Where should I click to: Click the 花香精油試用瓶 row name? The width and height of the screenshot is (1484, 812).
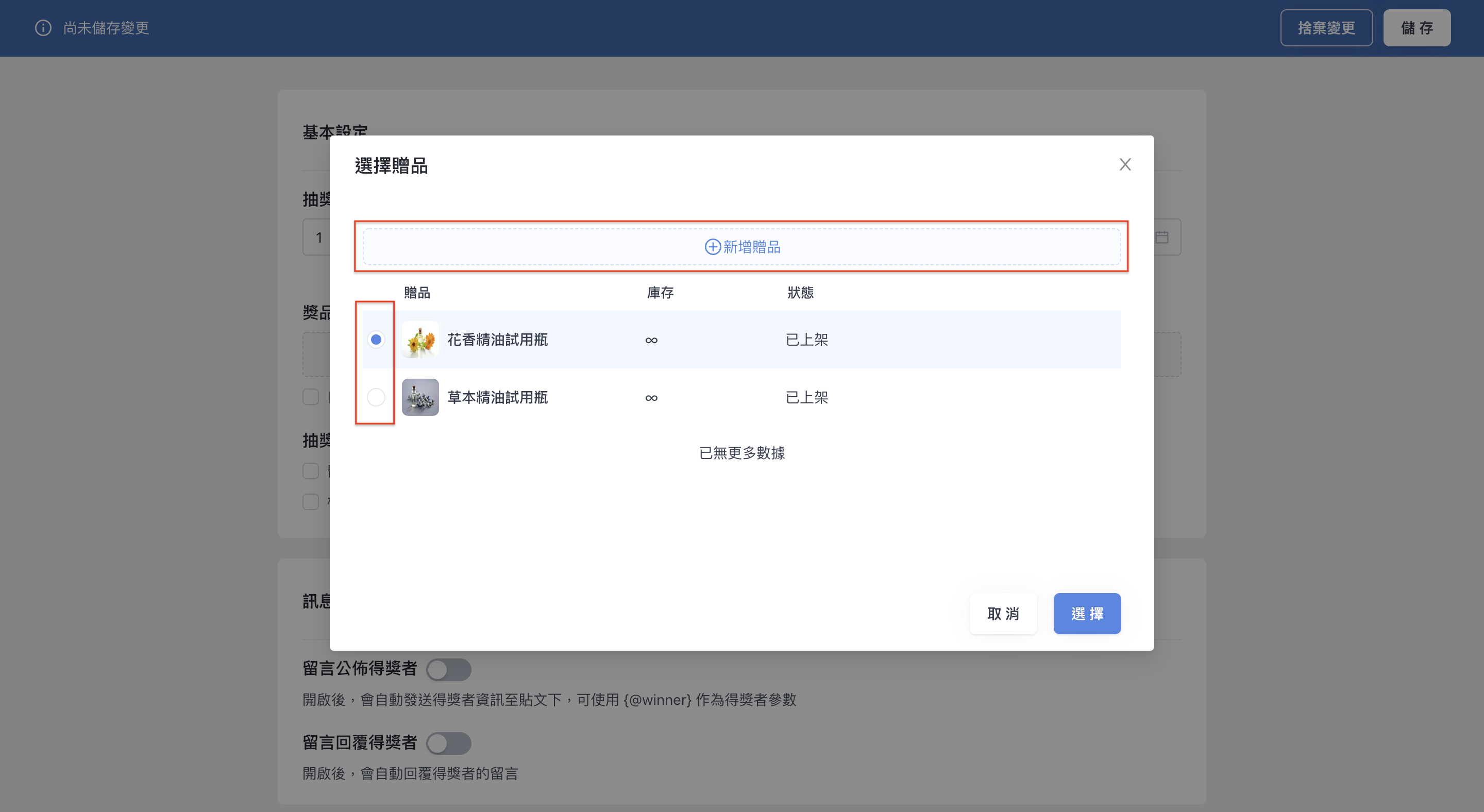497,340
